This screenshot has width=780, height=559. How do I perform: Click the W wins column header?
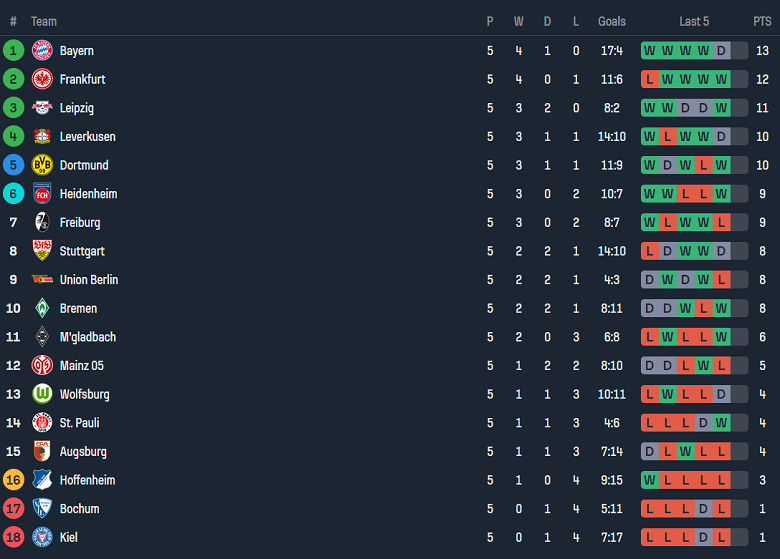point(518,21)
